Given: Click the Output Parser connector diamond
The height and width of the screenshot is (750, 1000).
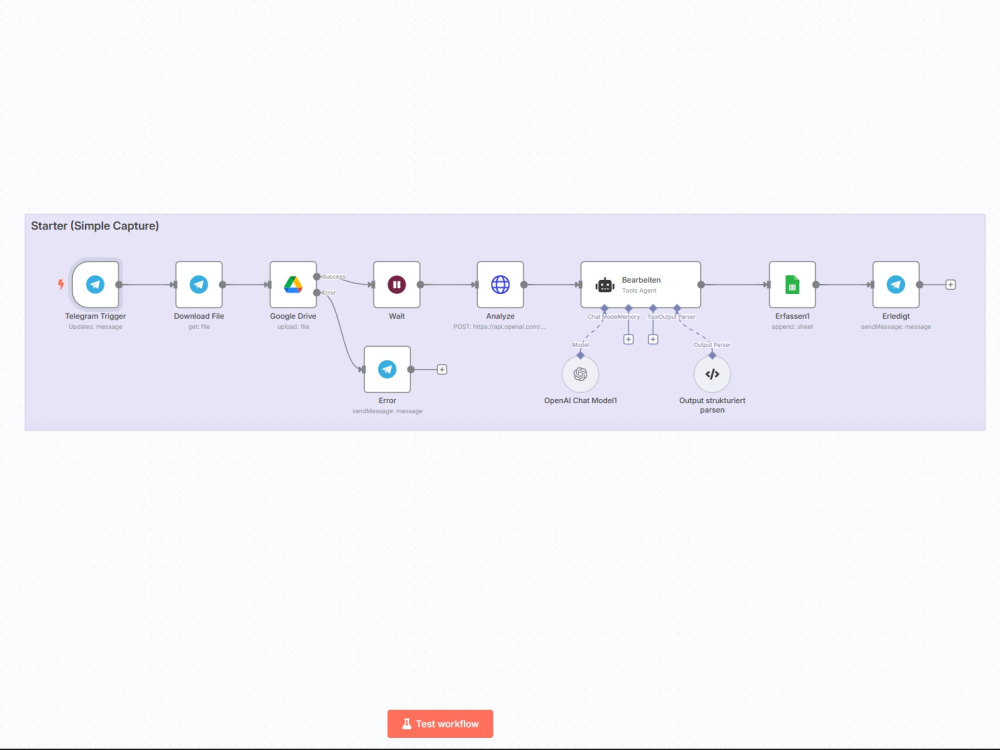Looking at the screenshot, I should [x=676, y=307].
